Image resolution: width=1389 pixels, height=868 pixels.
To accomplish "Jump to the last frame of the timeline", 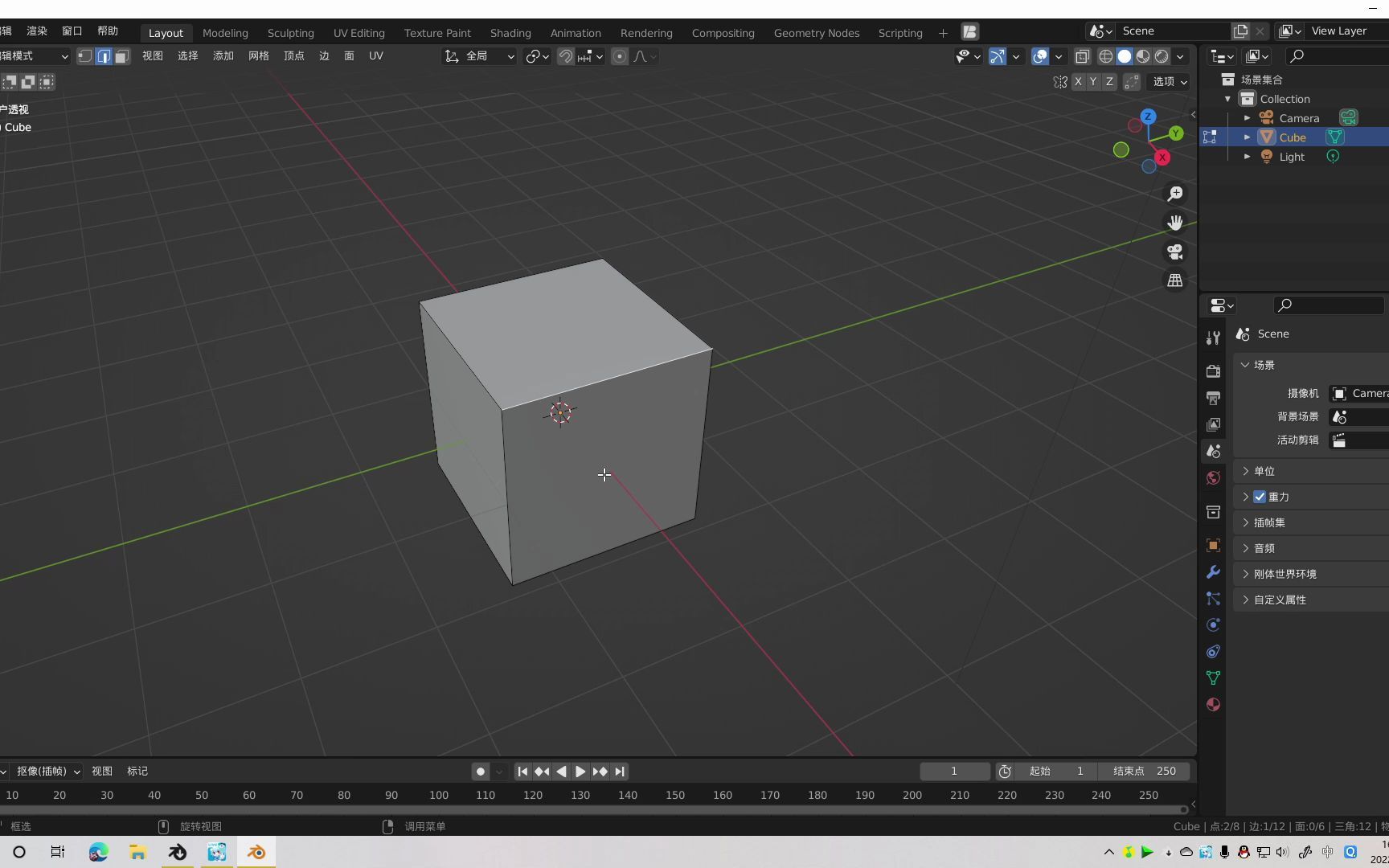I will coord(620,771).
